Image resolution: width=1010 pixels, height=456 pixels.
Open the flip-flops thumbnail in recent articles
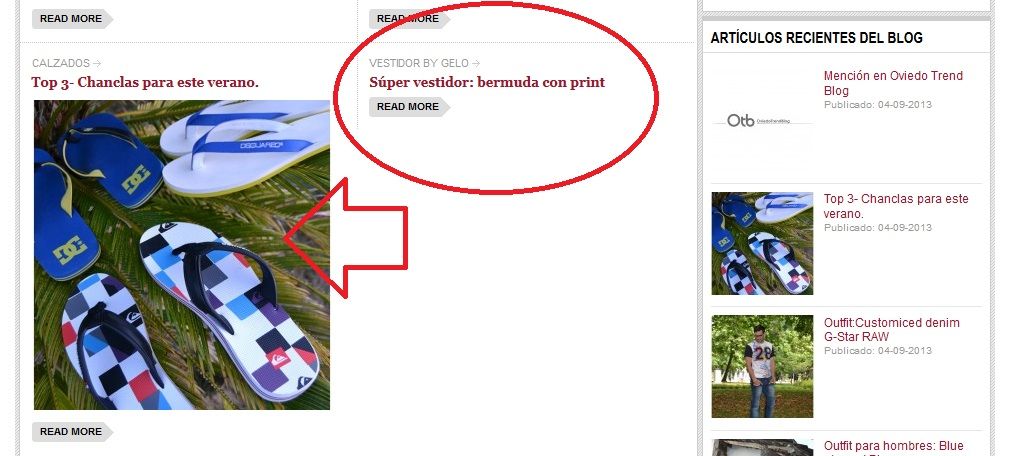click(762, 243)
